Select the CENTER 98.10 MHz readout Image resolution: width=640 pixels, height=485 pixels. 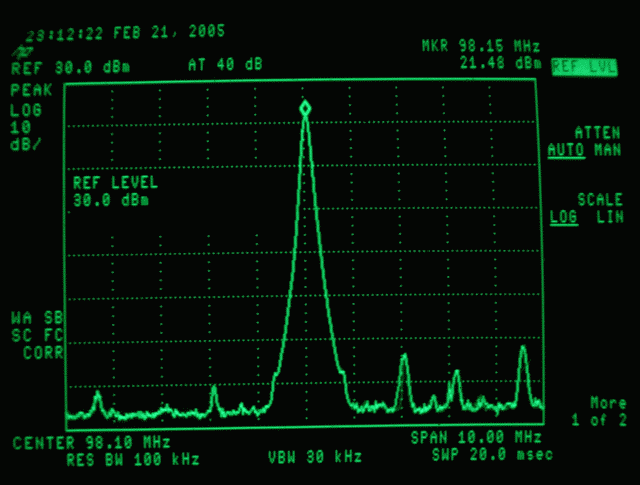coord(91,442)
